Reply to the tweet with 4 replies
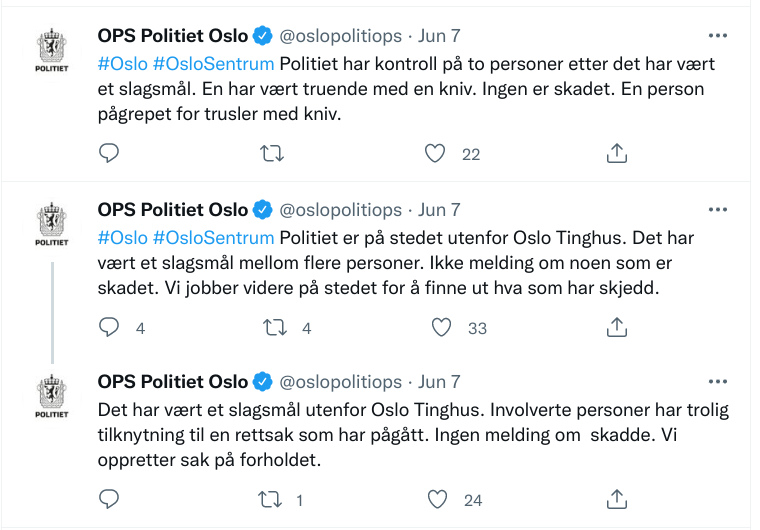This screenshot has width=760, height=530. [x=110, y=327]
